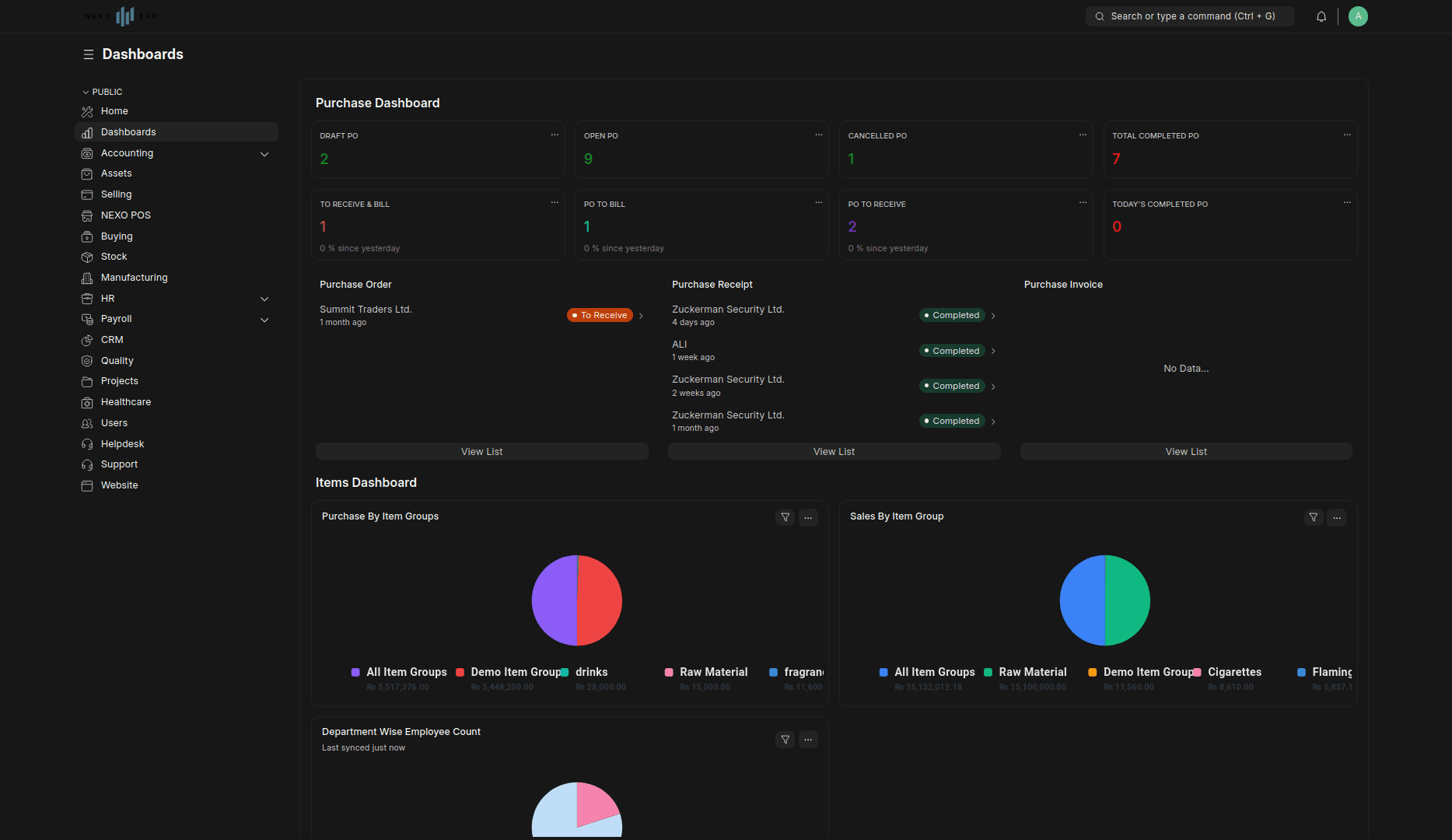
Task: Open options menu on Total Completed PO card
Action: click(1346, 135)
